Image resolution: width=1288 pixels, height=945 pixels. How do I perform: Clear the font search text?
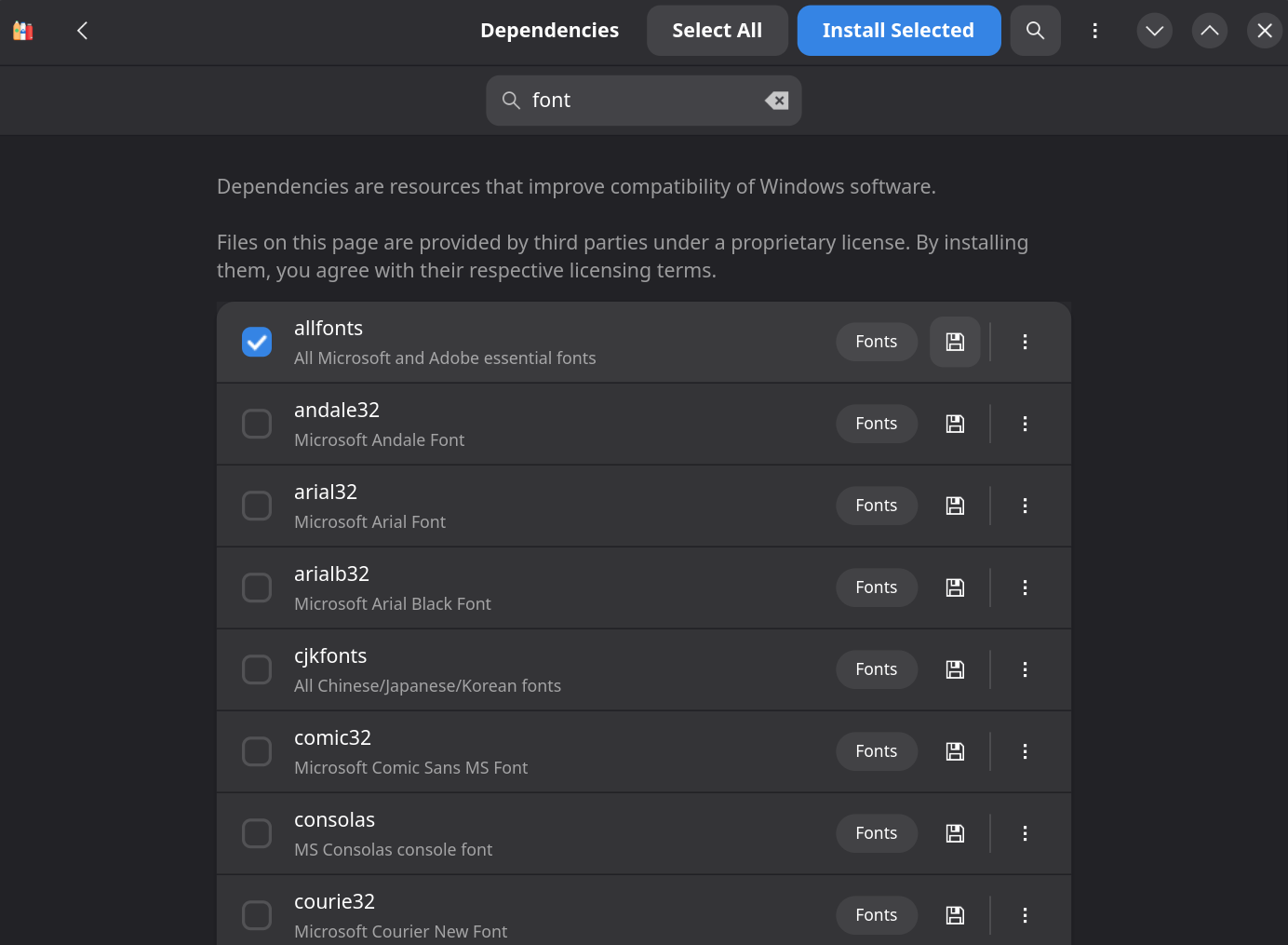pos(776,101)
